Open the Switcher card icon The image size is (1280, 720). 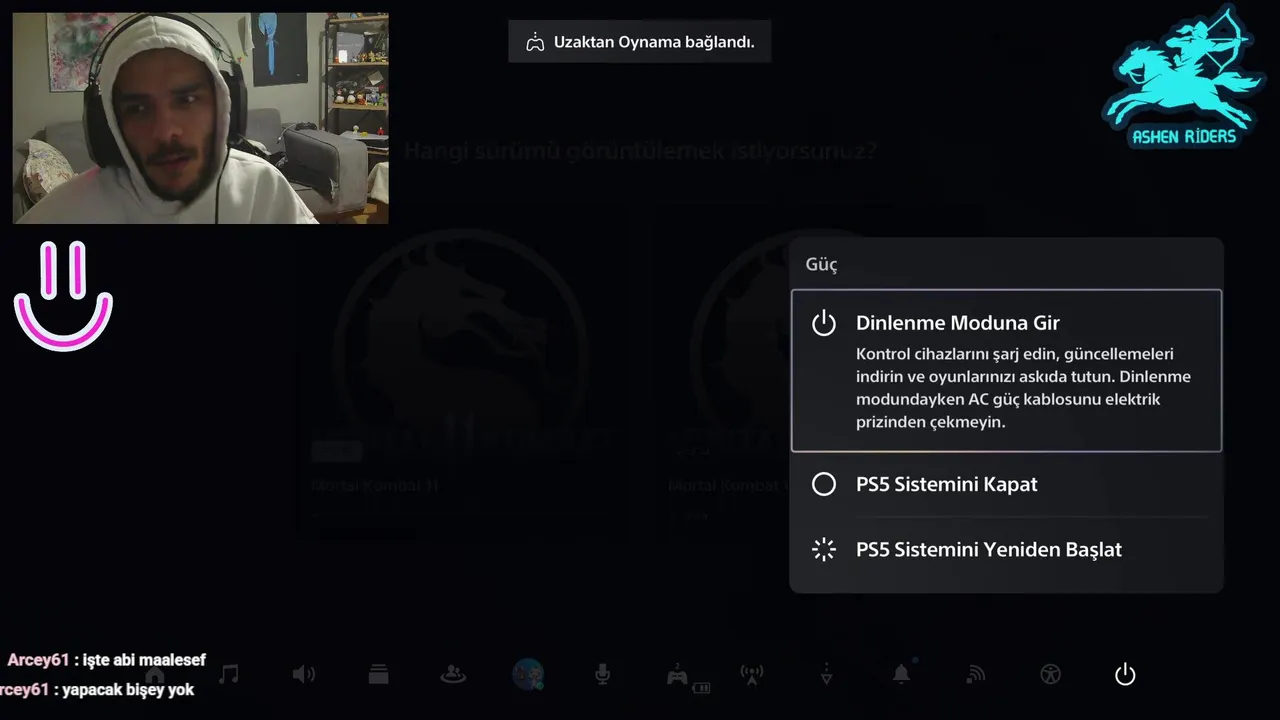click(378, 674)
